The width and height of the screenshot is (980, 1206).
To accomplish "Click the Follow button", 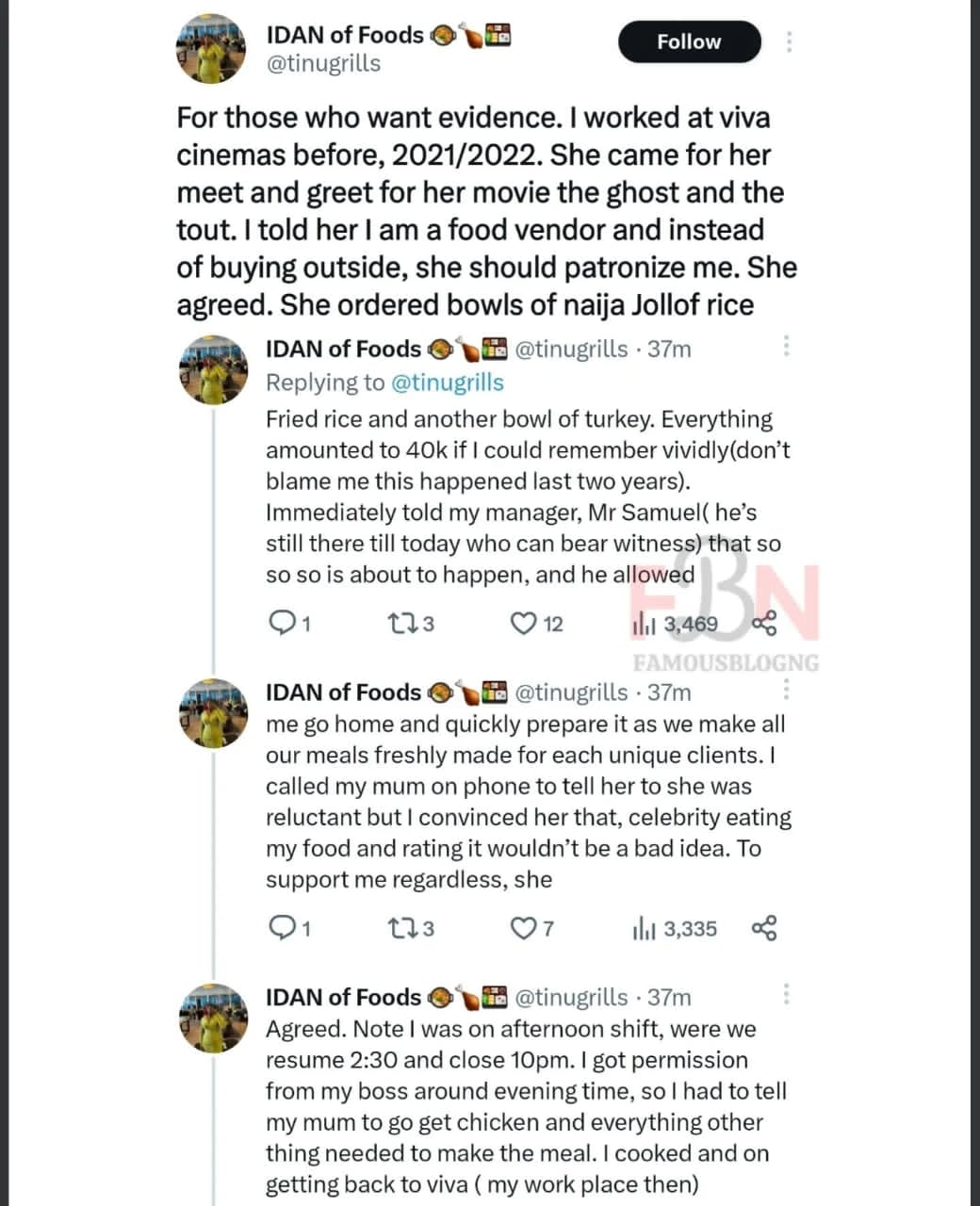I will [x=689, y=42].
